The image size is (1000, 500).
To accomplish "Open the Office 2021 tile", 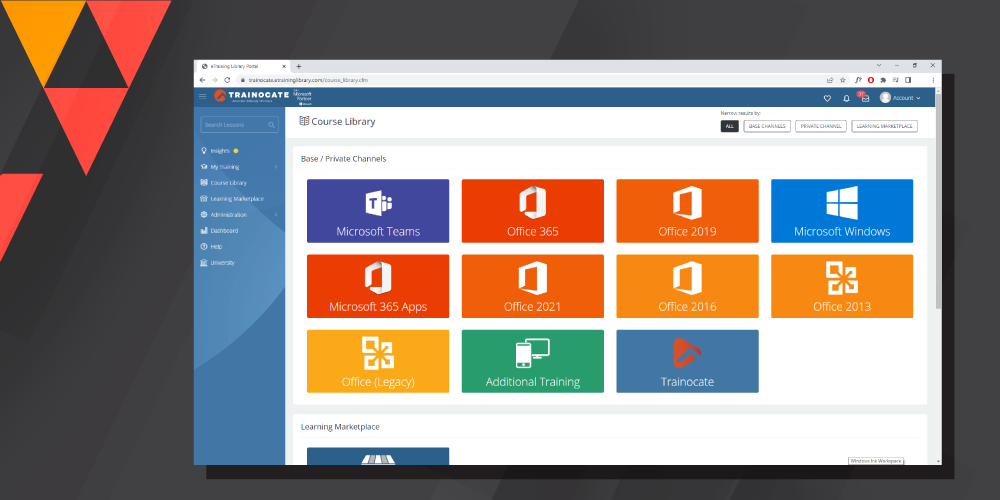I will [x=533, y=286].
